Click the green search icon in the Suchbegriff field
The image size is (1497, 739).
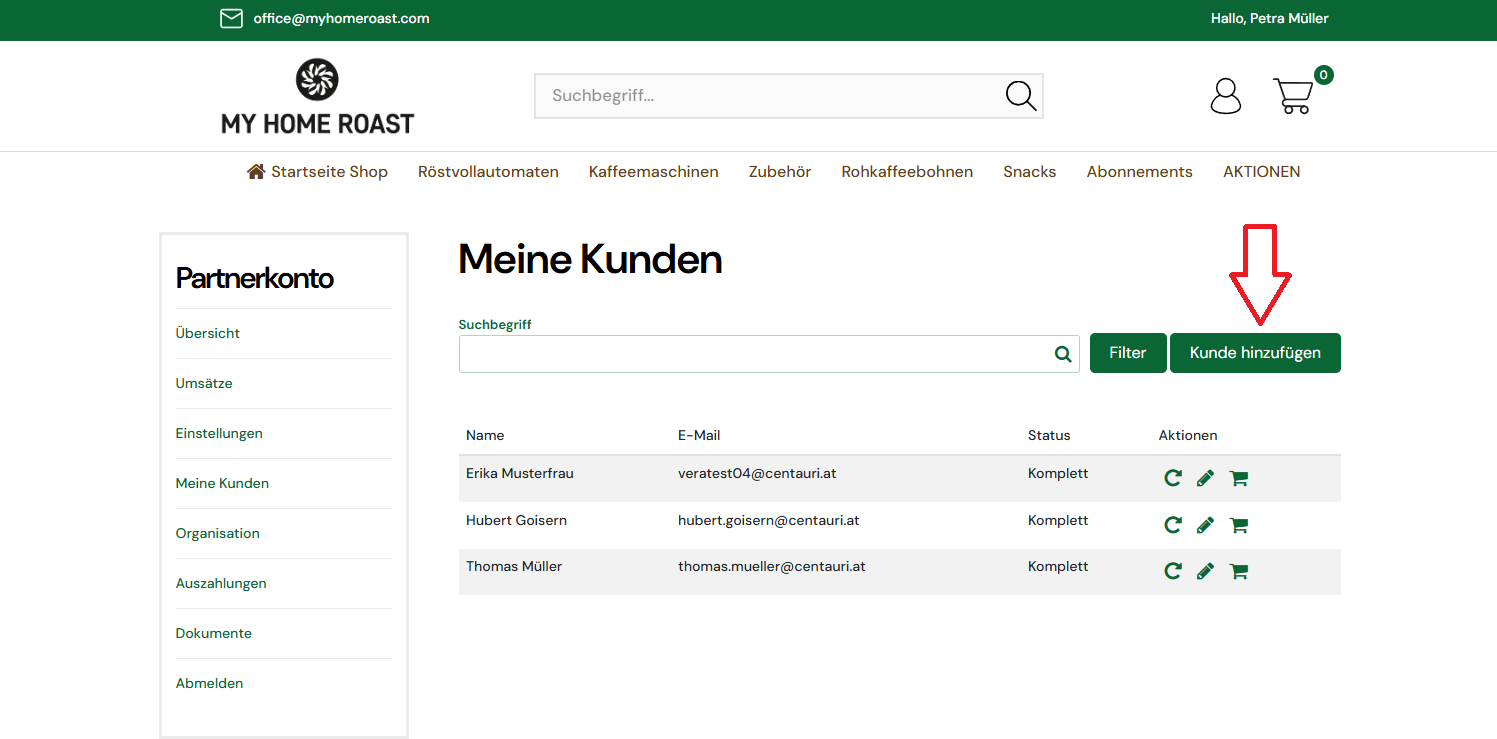[x=1063, y=354]
